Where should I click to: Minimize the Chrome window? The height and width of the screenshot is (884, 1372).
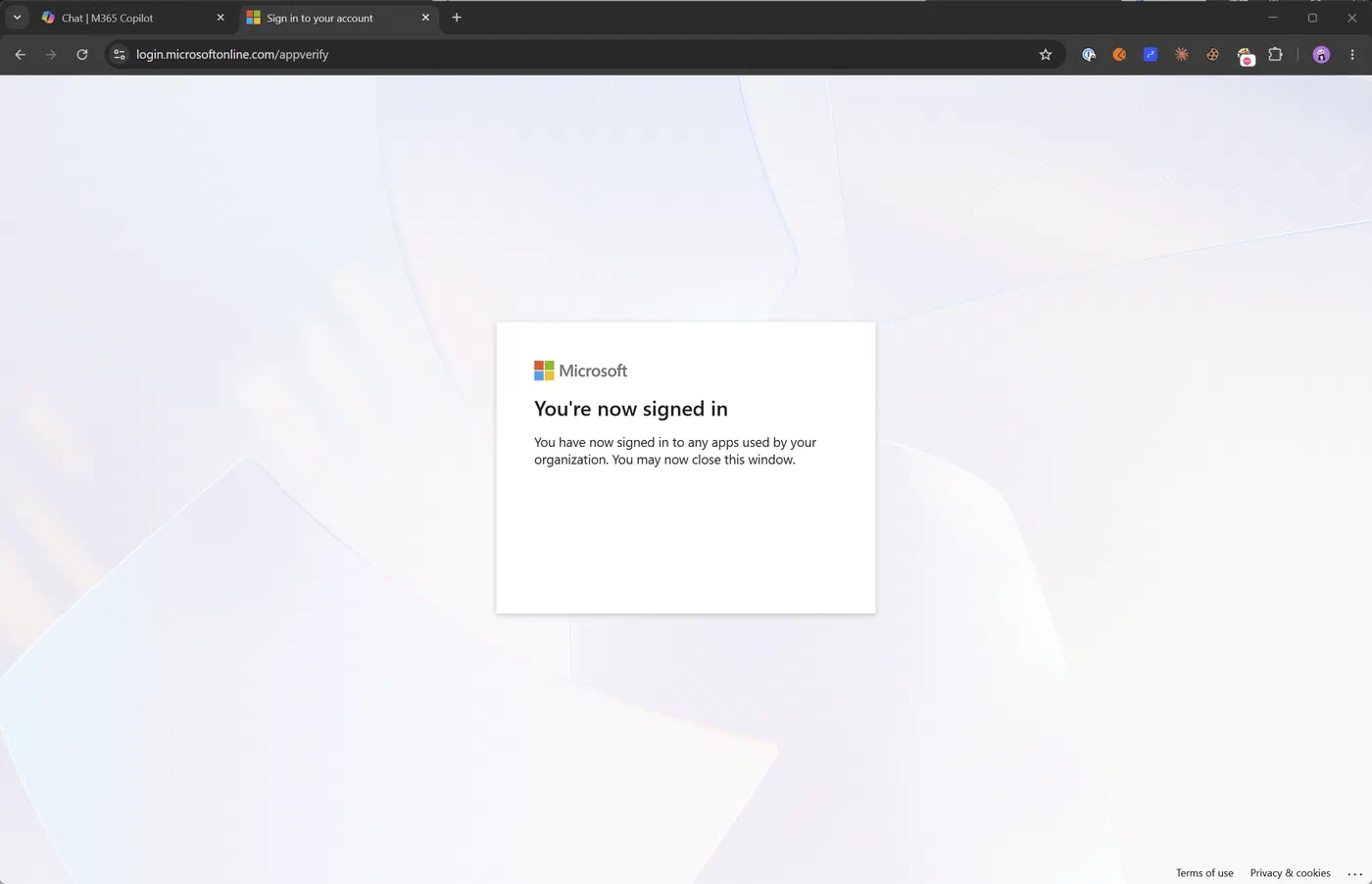pyautogui.click(x=1273, y=18)
